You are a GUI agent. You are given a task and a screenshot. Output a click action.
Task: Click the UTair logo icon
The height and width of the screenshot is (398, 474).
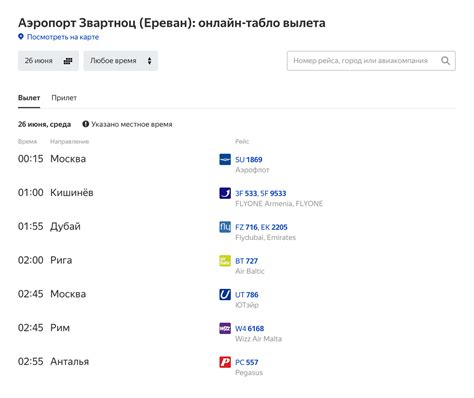click(x=225, y=295)
